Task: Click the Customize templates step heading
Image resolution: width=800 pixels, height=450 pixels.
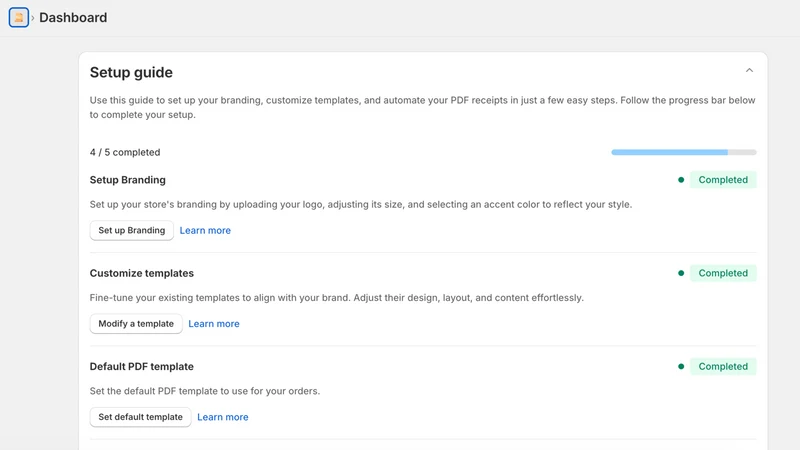Action: point(142,273)
